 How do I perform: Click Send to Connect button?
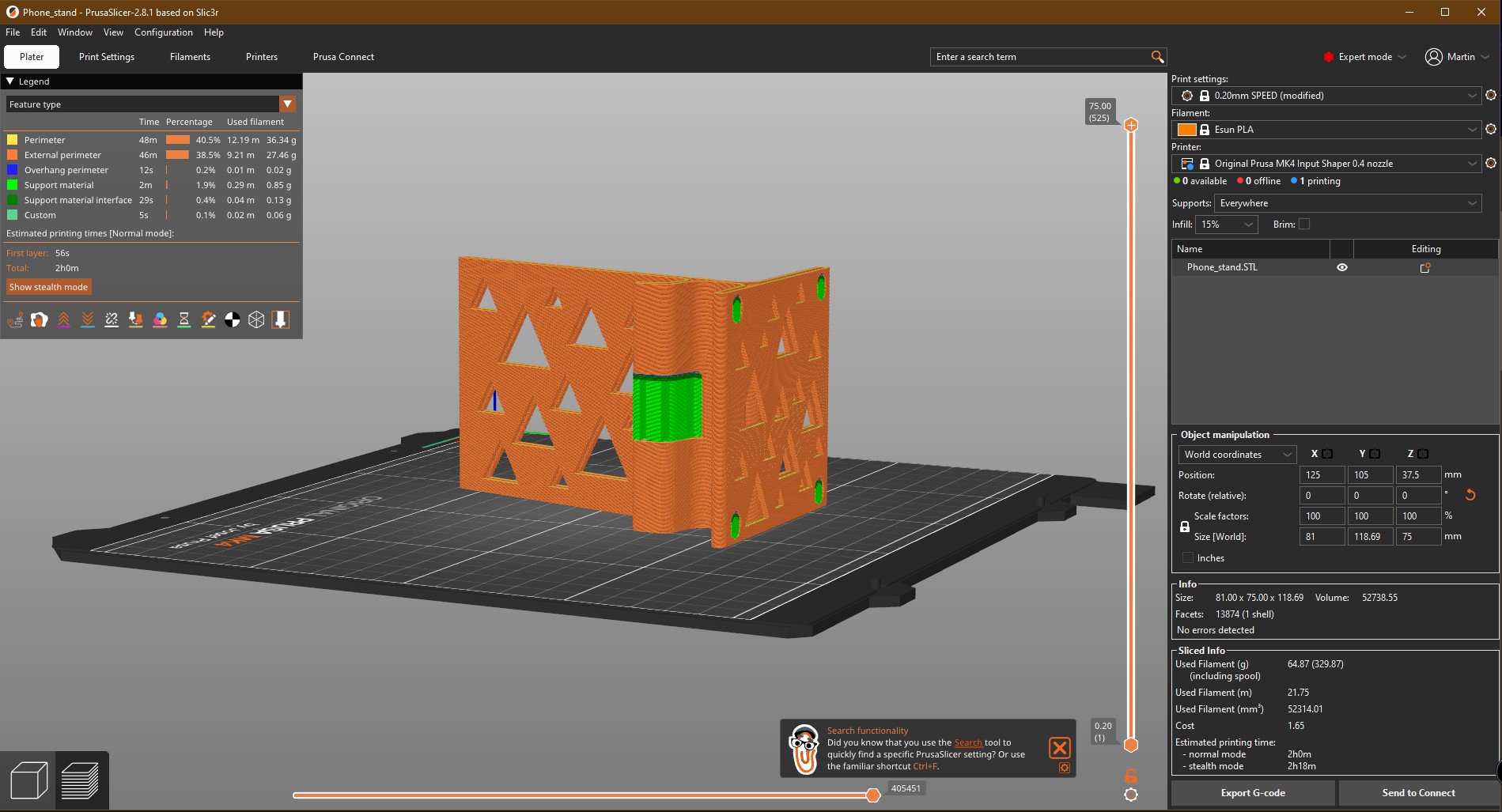[1418, 793]
